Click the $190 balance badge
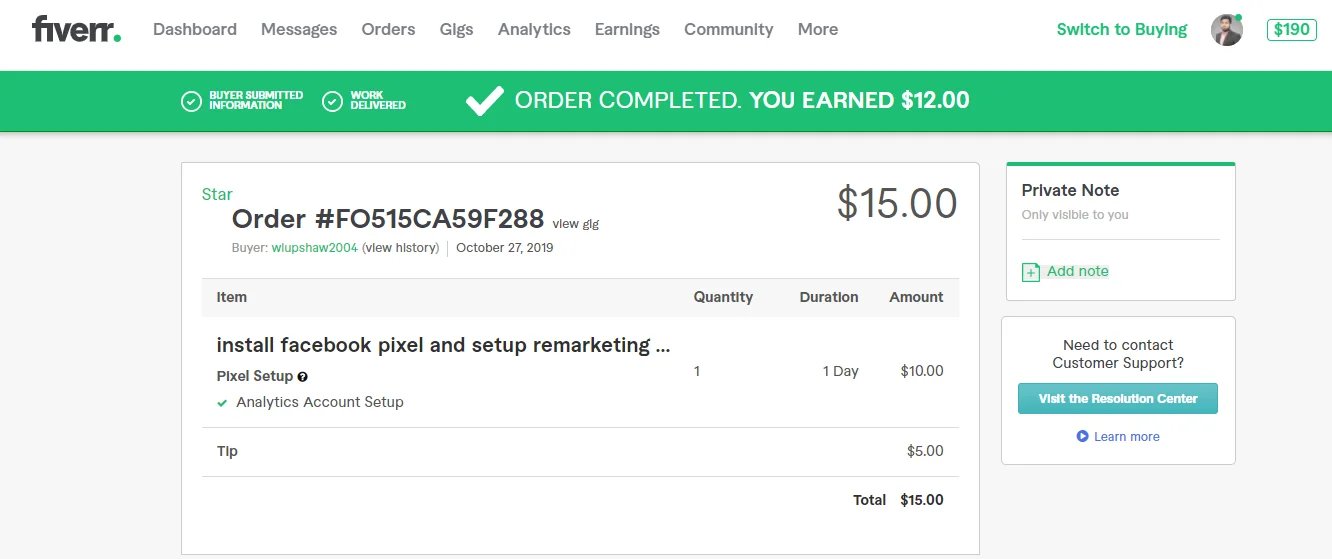 click(x=1291, y=29)
